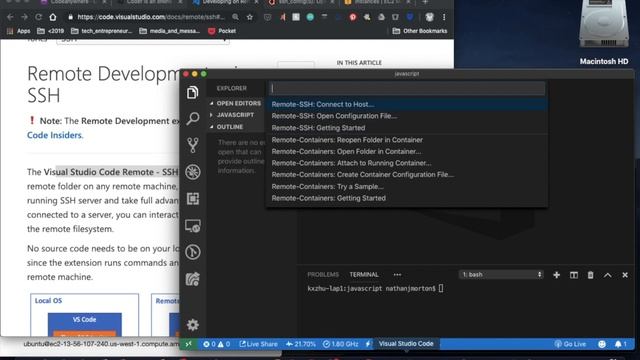Screen dimensions: 640x360
Task: Open the GitLens activity bar icon
Action: point(192,252)
